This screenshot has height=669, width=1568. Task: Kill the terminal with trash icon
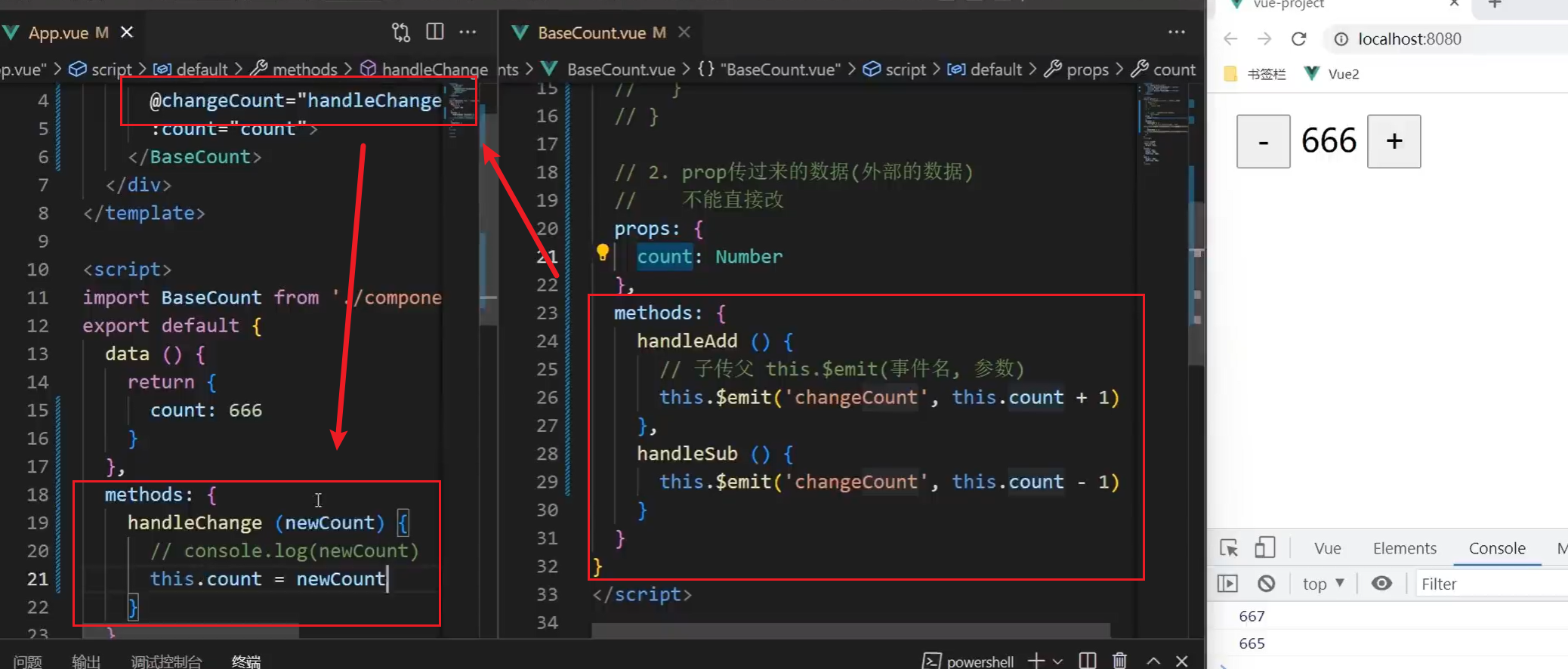1119,661
